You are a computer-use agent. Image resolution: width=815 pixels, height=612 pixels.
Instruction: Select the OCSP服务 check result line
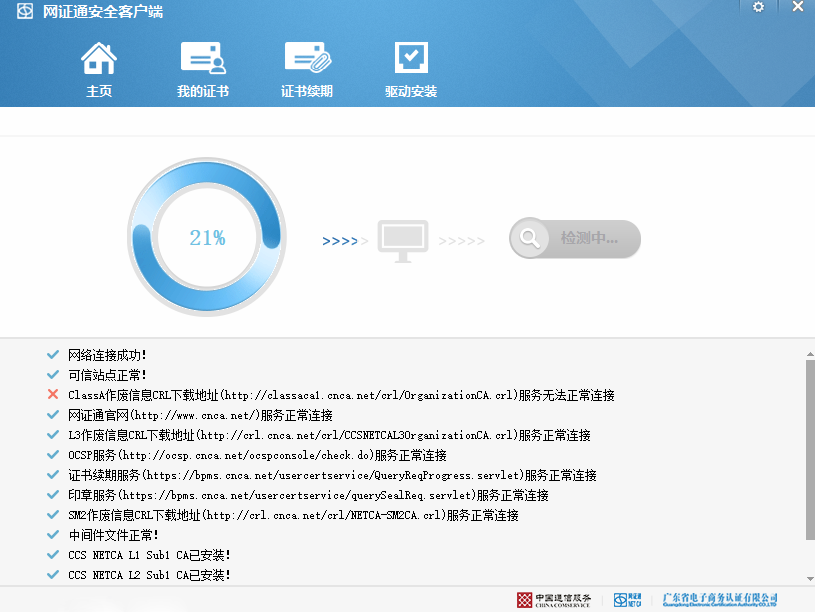coord(257,455)
